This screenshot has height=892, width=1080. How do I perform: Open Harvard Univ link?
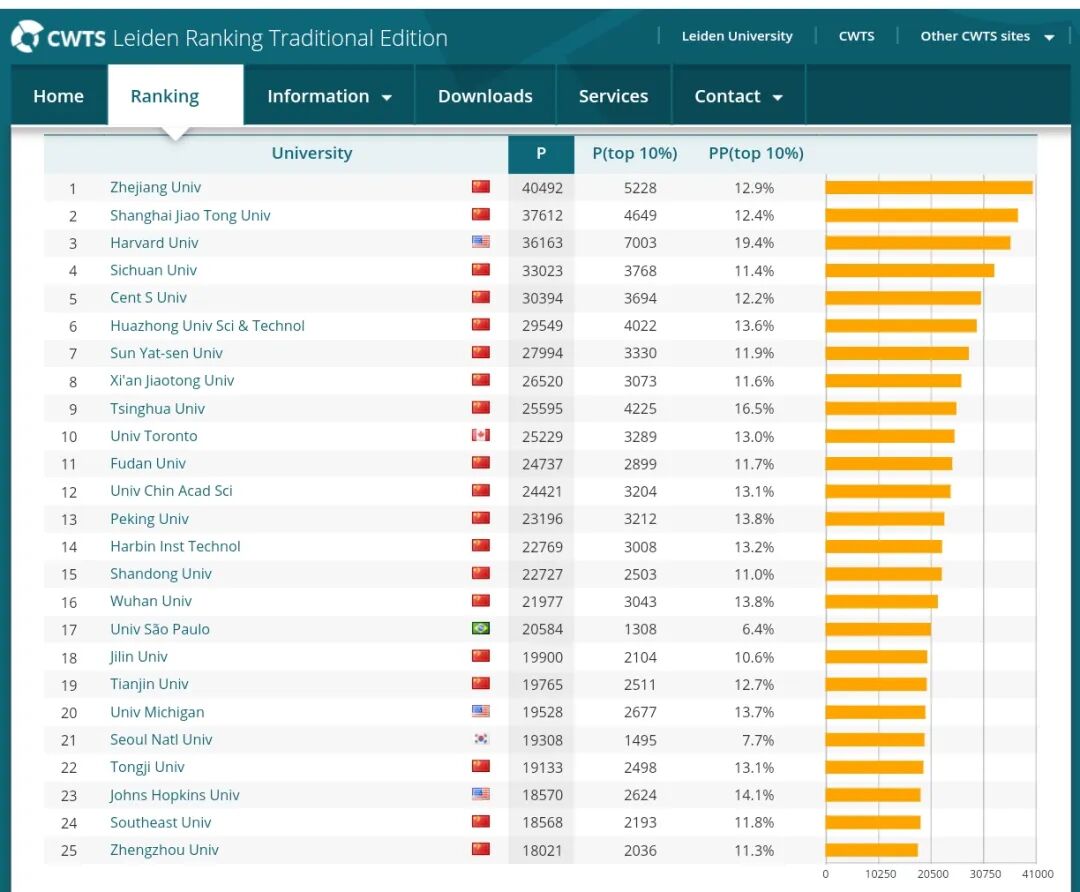[154, 242]
